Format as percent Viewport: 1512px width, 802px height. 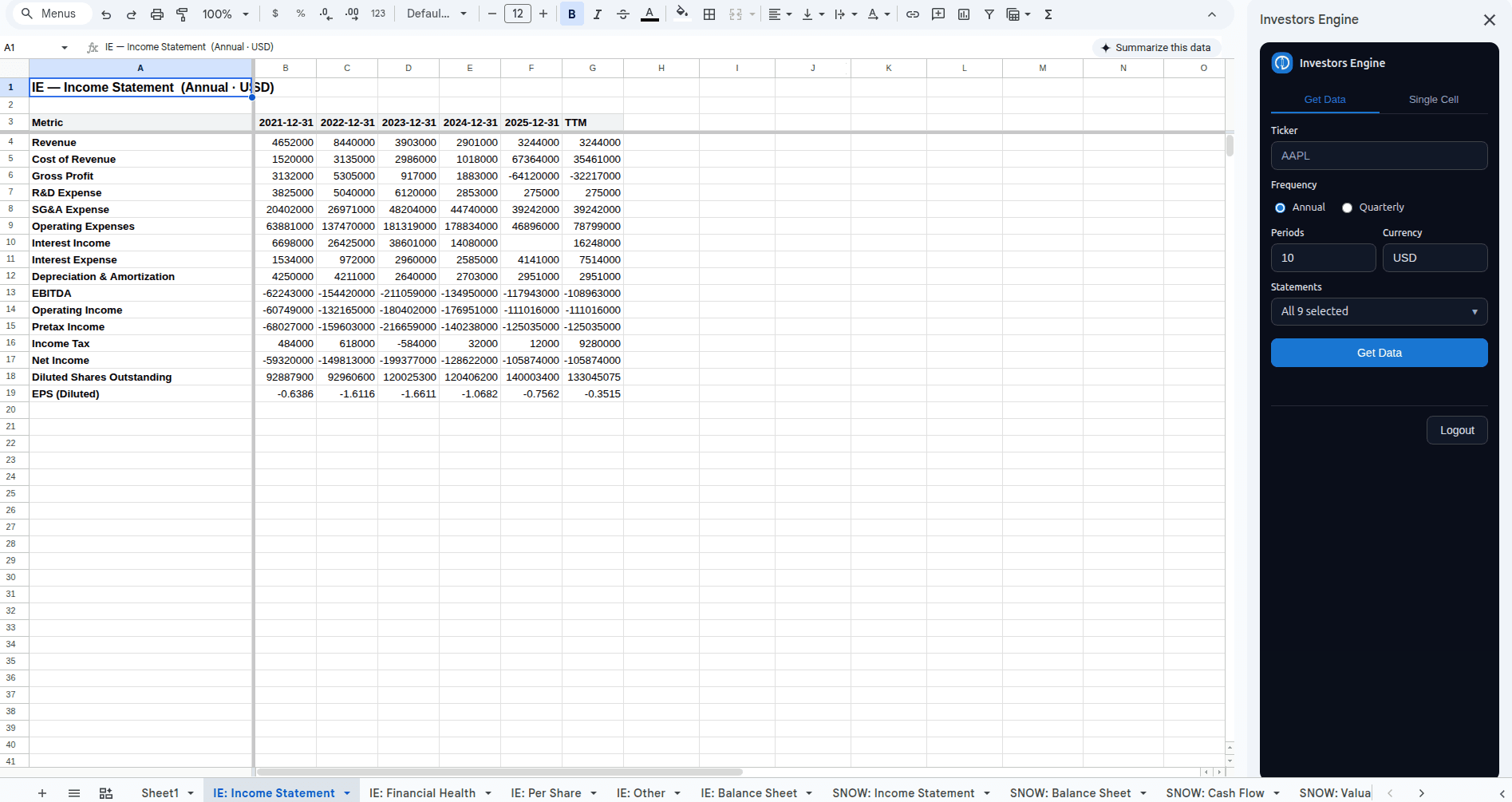click(x=301, y=14)
